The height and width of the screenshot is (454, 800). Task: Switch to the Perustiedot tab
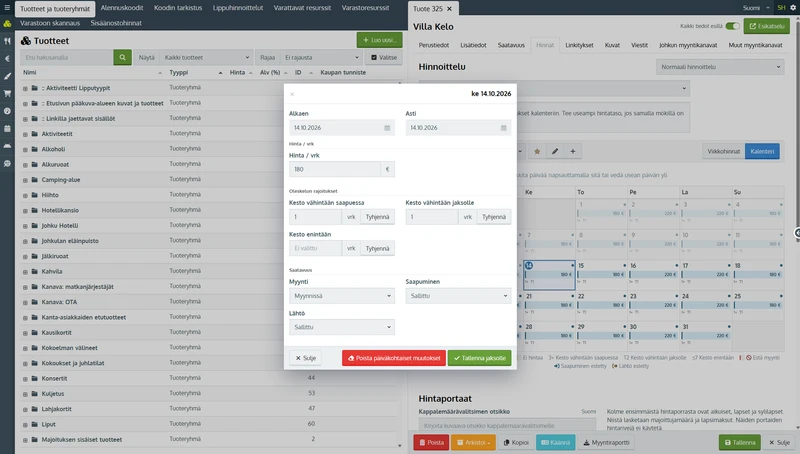click(434, 45)
